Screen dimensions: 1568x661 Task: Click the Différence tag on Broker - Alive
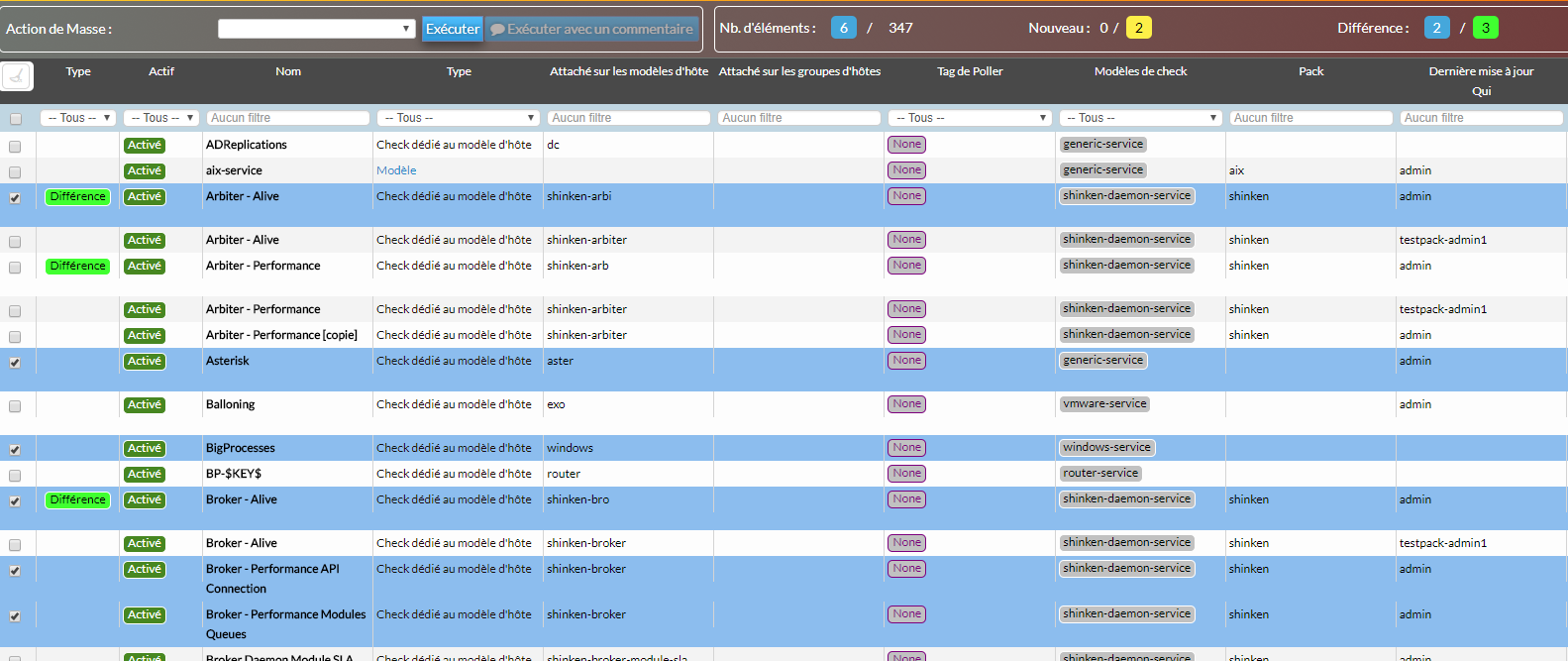click(x=77, y=500)
